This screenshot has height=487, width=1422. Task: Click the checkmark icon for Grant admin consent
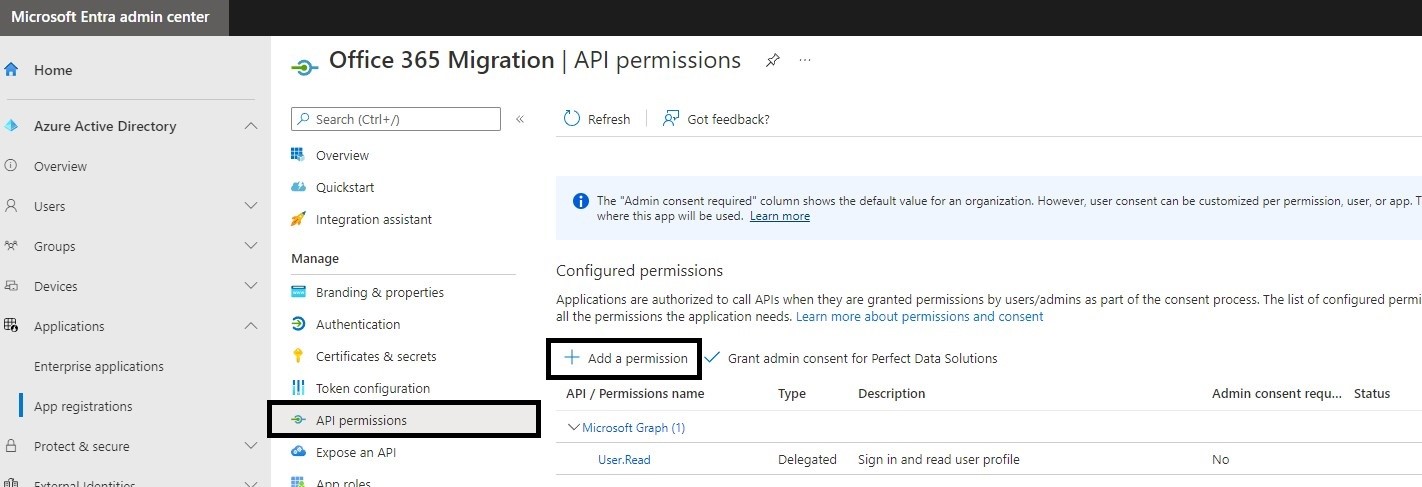pyautogui.click(x=713, y=357)
